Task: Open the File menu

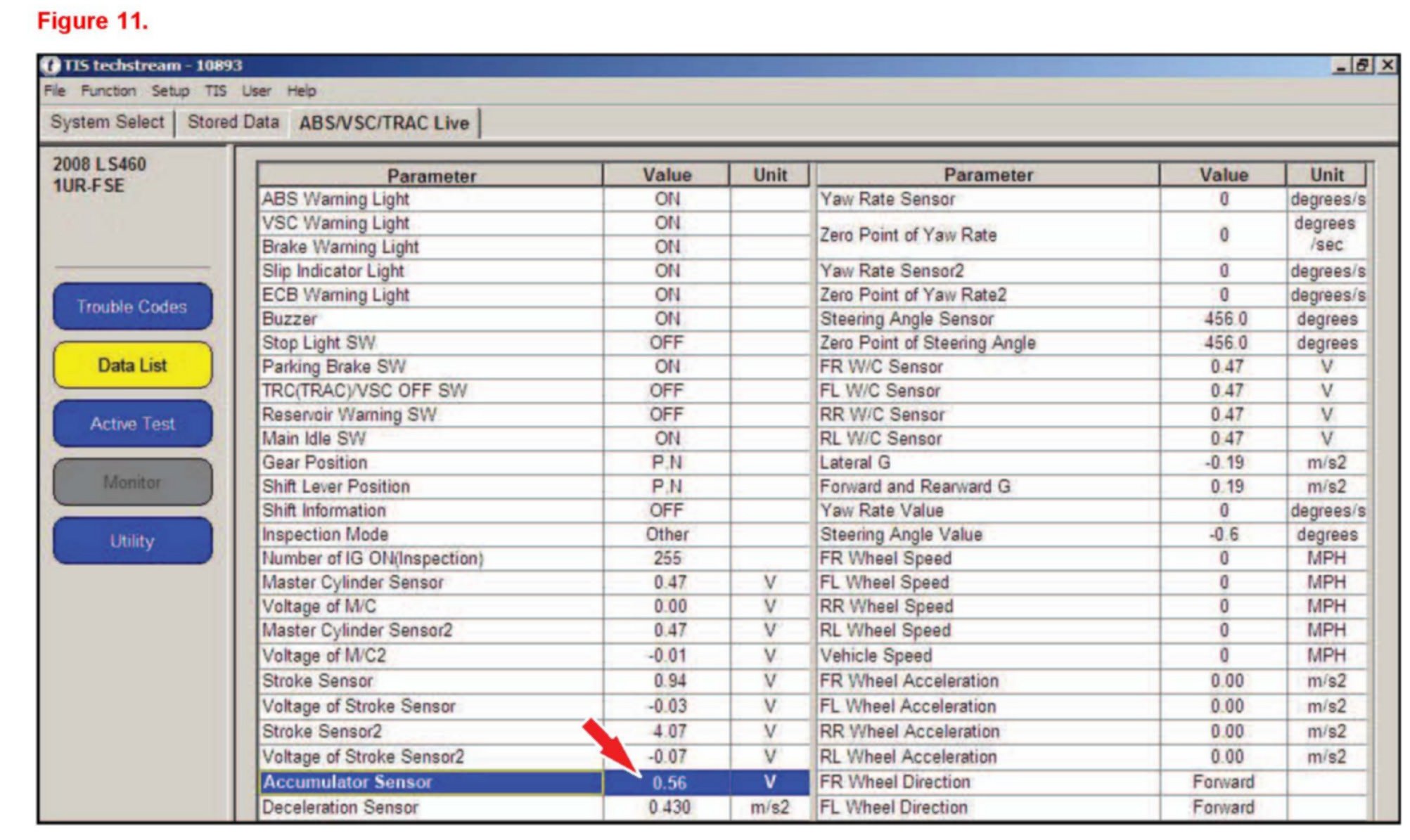Action: click(54, 91)
